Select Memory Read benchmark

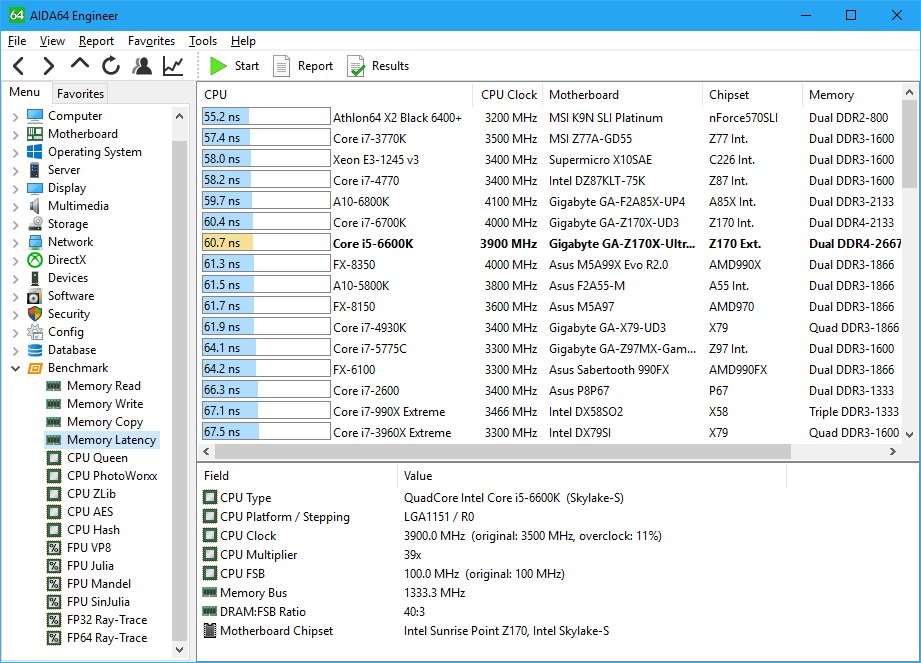click(103, 386)
